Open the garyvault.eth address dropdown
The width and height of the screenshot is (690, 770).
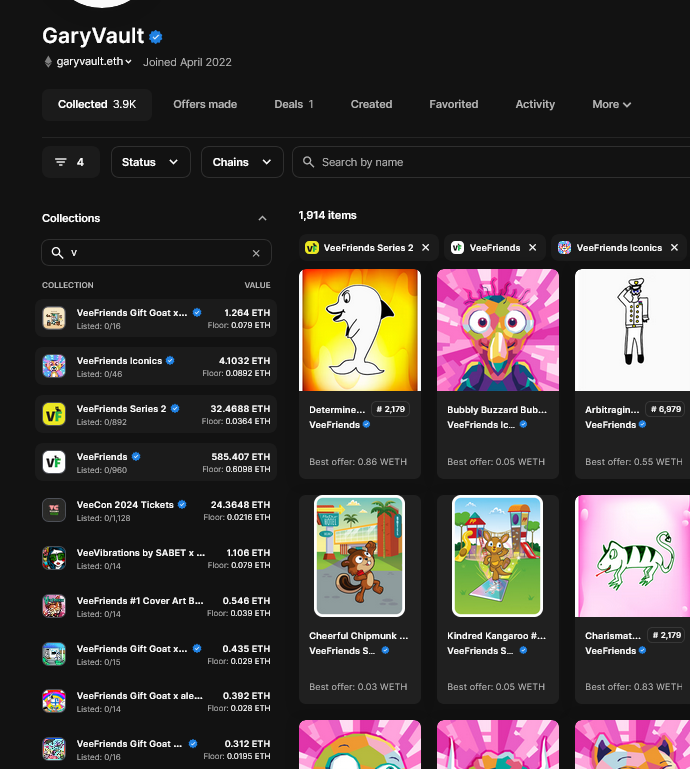[94, 62]
